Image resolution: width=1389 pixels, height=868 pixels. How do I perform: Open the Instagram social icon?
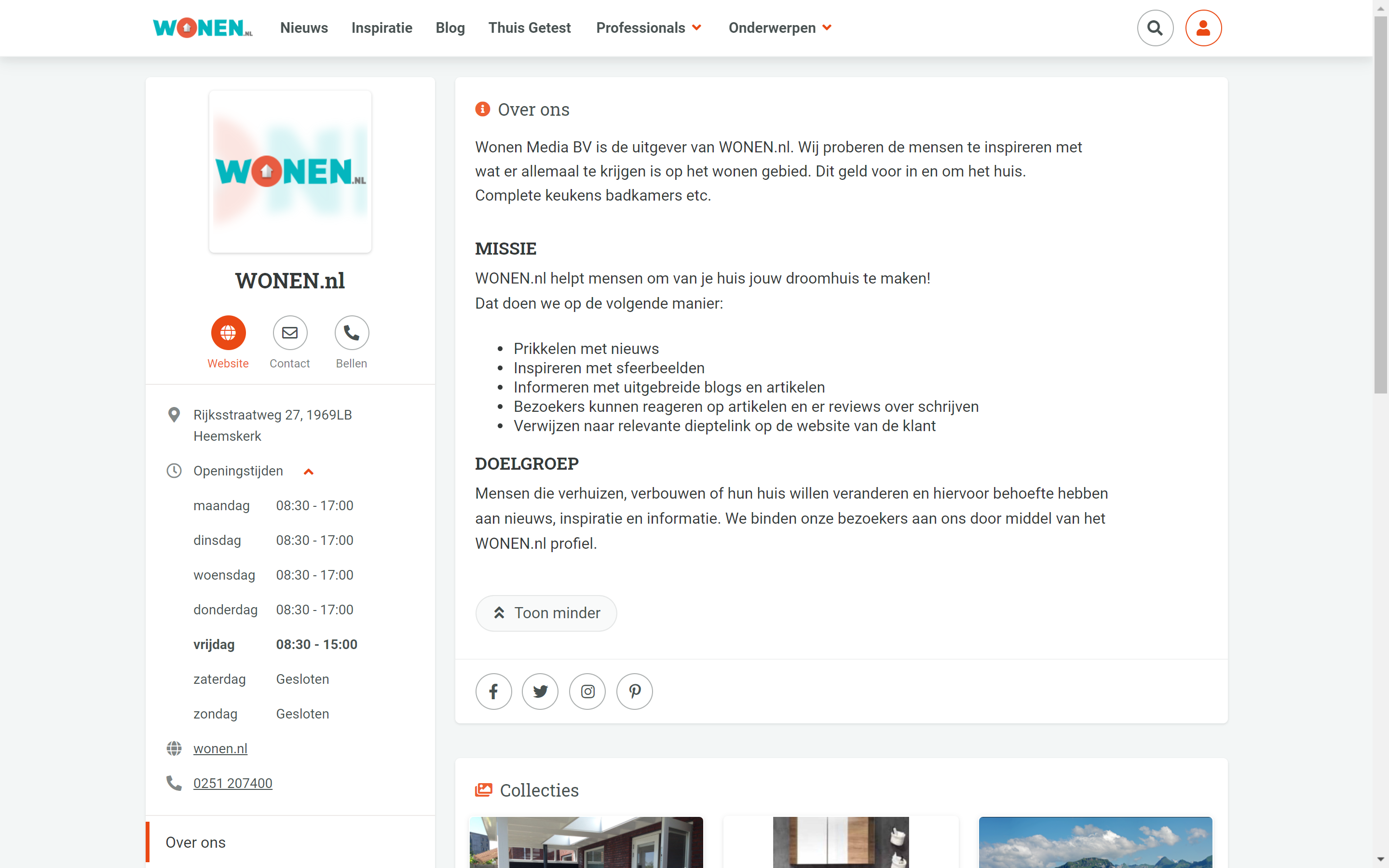click(x=587, y=691)
